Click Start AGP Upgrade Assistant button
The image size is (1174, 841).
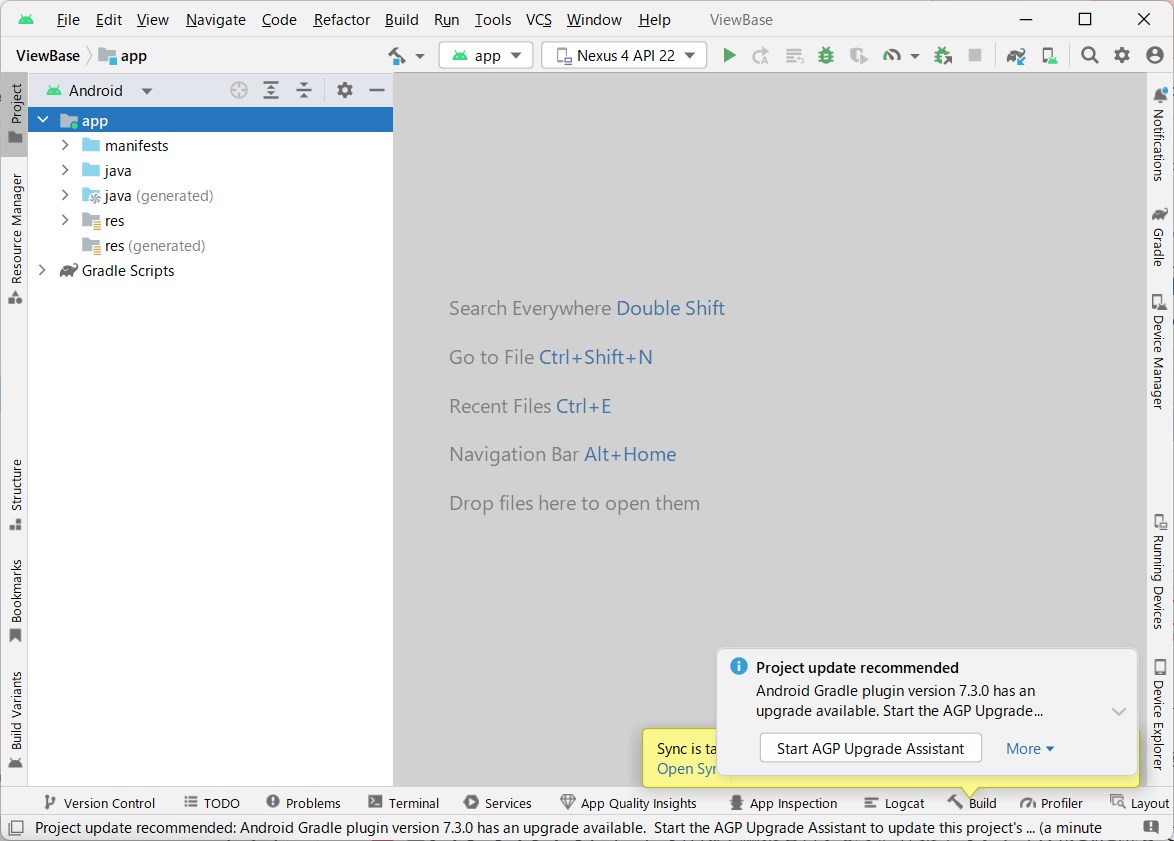point(869,748)
